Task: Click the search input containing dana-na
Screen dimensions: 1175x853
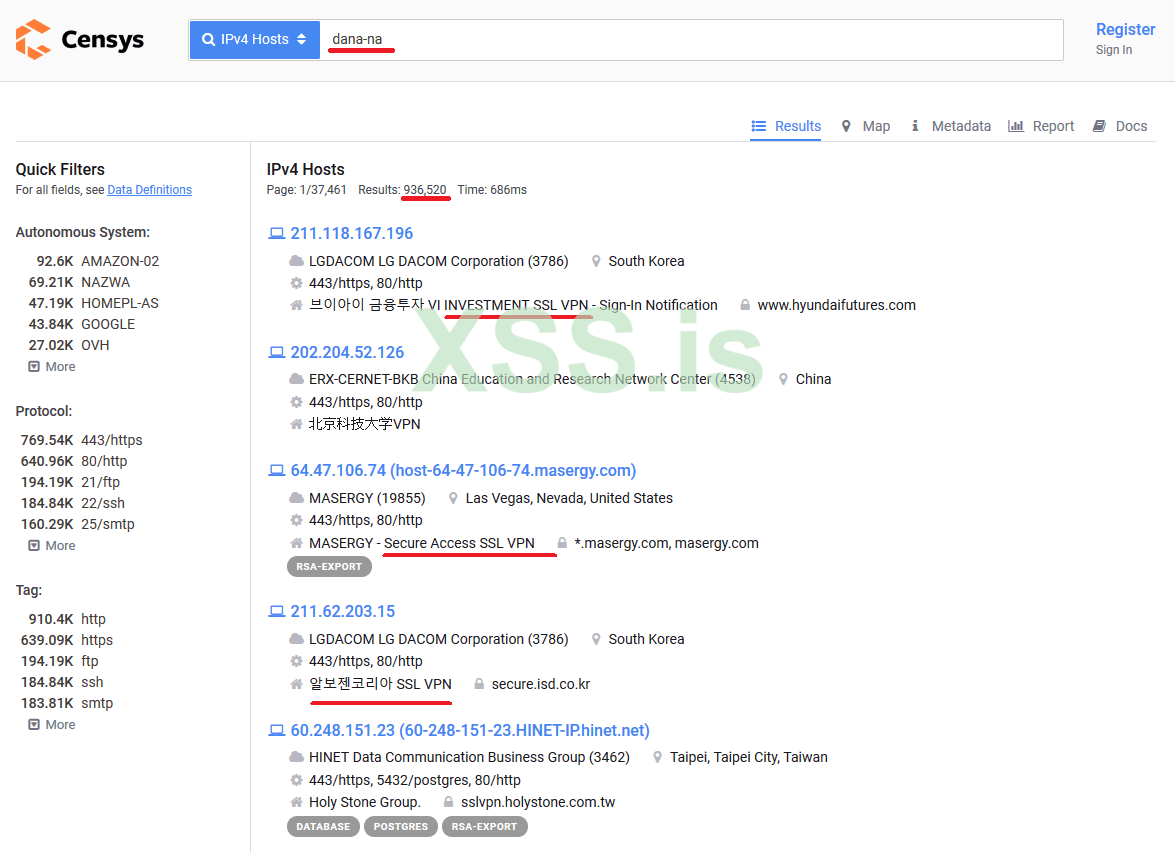Action: point(650,39)
